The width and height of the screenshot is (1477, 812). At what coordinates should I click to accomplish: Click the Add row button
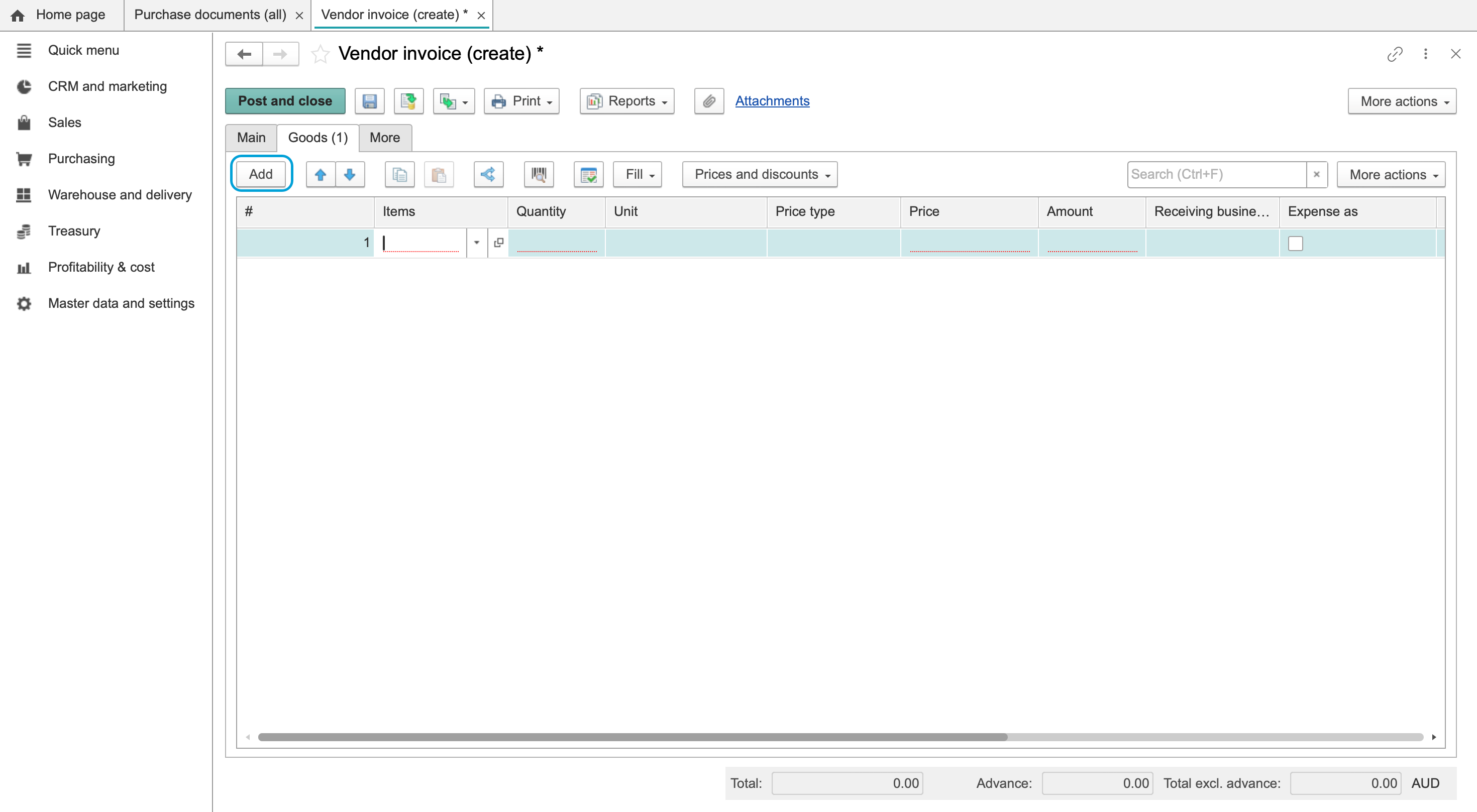tap(261, 174)
